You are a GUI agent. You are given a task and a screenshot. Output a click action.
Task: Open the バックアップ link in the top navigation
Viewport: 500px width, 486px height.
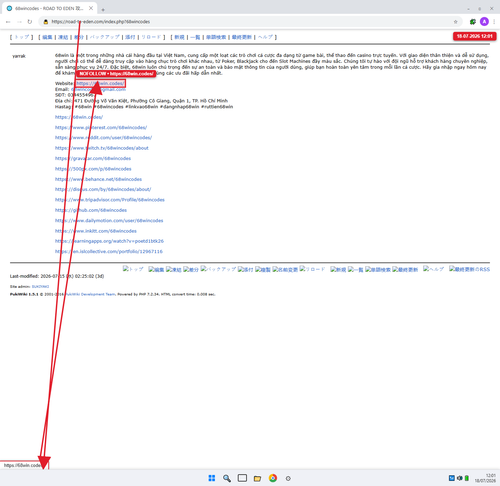pos(104,37)
